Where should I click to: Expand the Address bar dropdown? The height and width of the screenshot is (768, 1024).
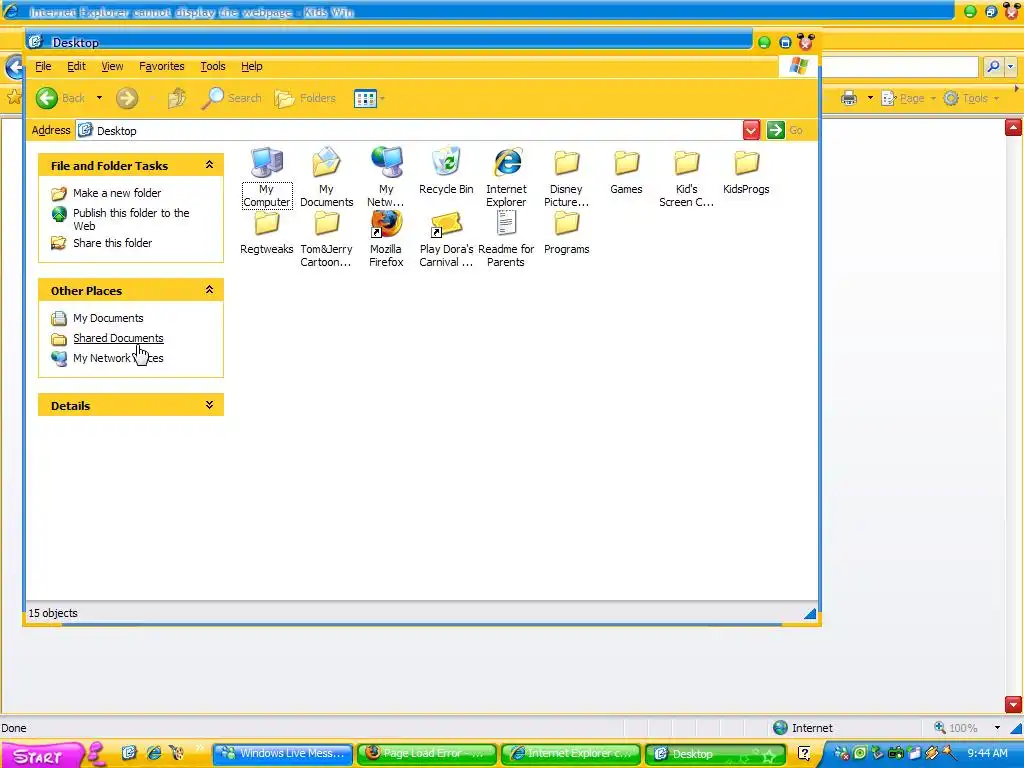coord(751,130)
